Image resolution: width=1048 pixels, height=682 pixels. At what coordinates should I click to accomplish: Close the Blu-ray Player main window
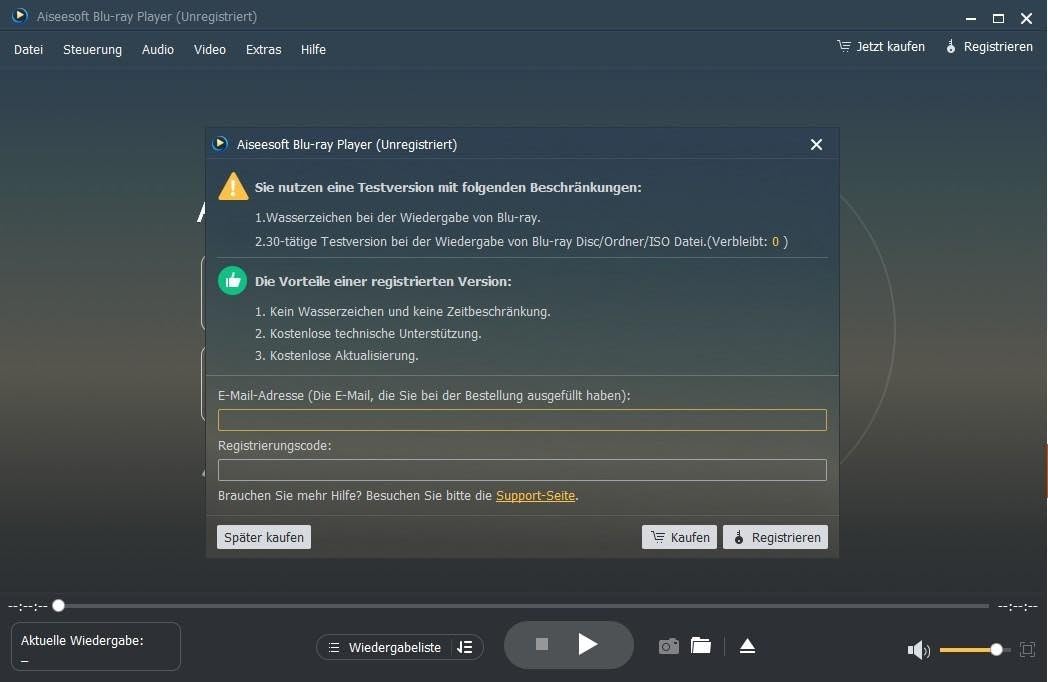point(1026,19)
